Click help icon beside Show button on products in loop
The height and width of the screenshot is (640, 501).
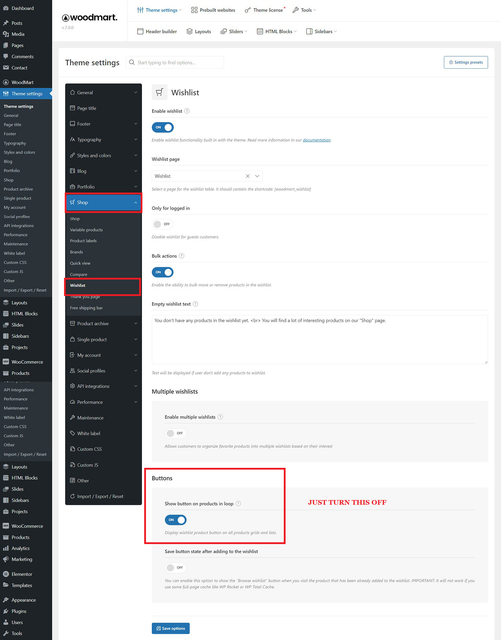[238, 504]
